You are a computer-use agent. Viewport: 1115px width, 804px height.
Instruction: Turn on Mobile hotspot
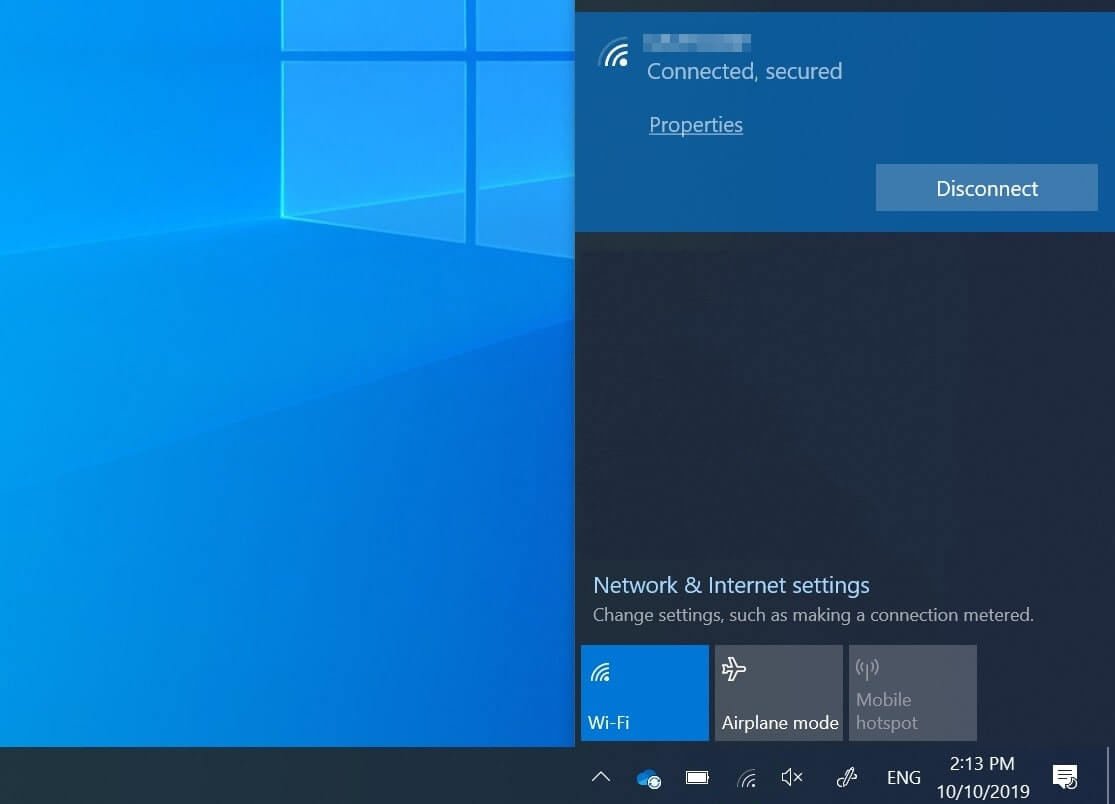[x=912, y=692]
